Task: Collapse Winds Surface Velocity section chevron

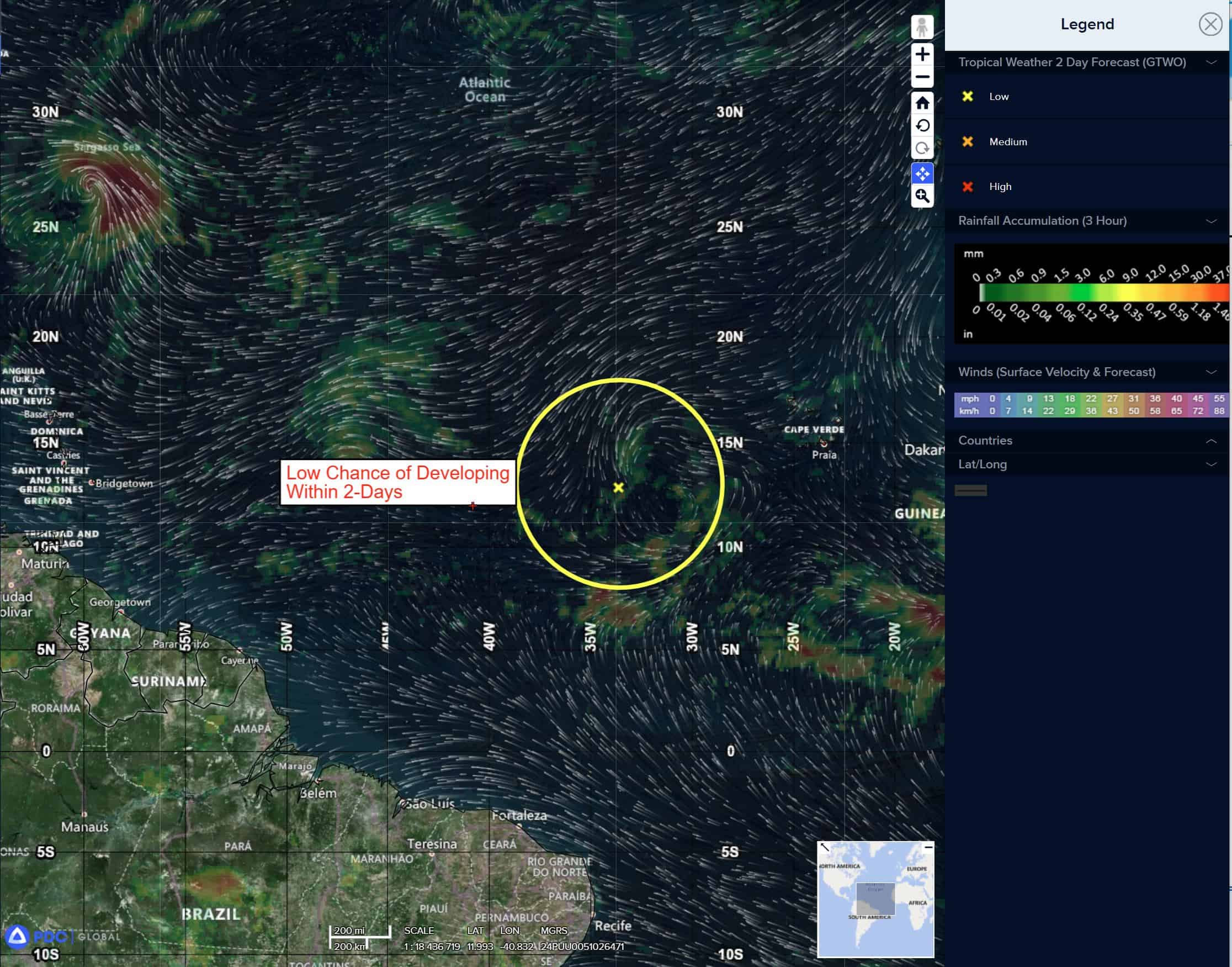Action: 1211,372
